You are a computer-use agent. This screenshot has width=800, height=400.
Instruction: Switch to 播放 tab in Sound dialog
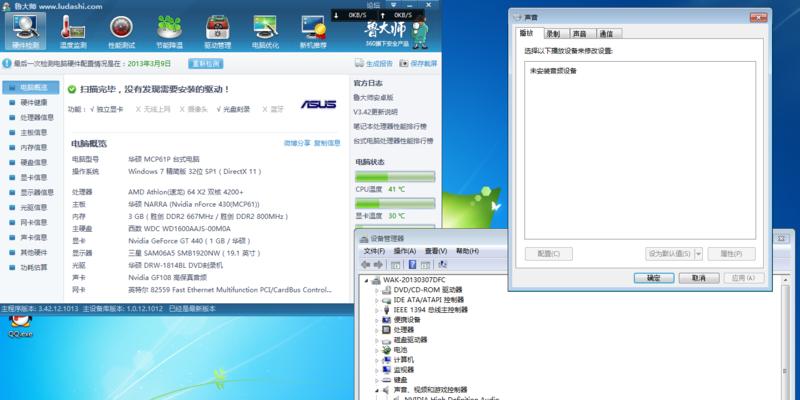(527, 33)
